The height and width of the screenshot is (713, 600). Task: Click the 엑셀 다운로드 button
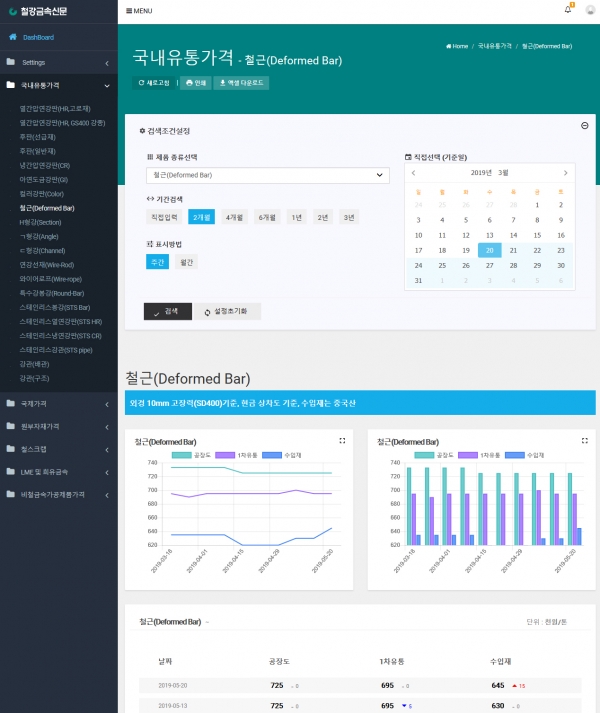pyautogui.click(x=241, y=83)
